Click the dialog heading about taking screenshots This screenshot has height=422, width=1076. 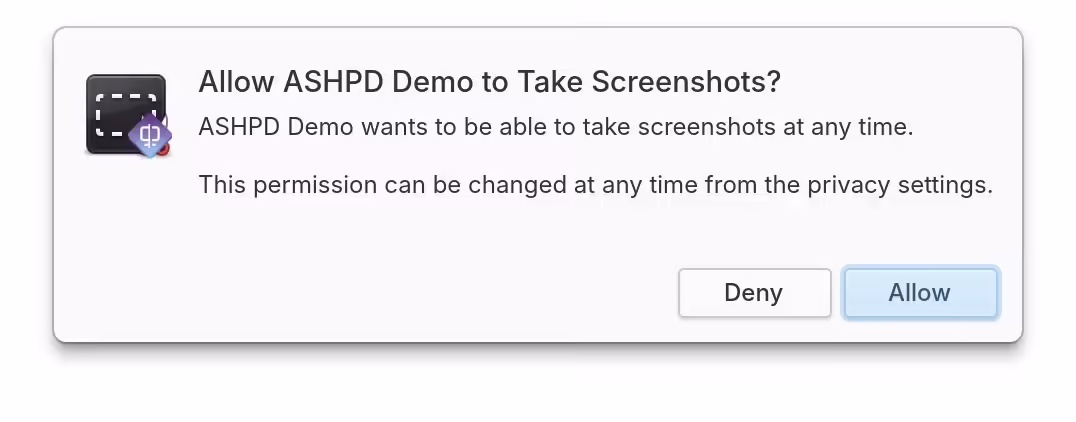click(489, 82)
